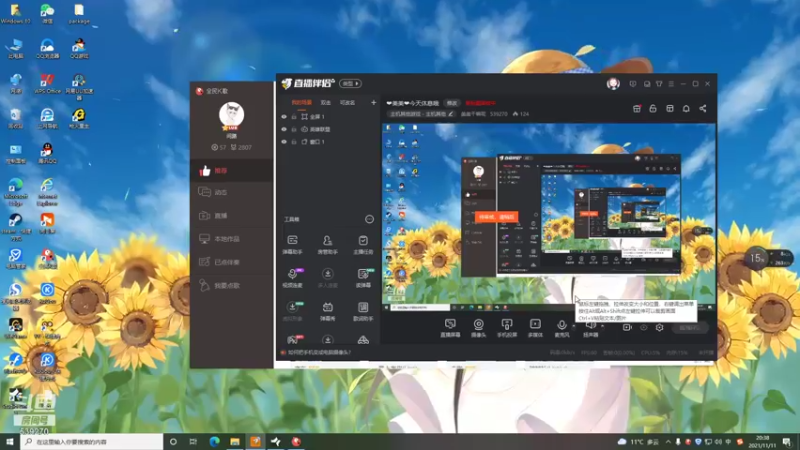Open tool with download icon in last toolbox row

pos(328,340)
